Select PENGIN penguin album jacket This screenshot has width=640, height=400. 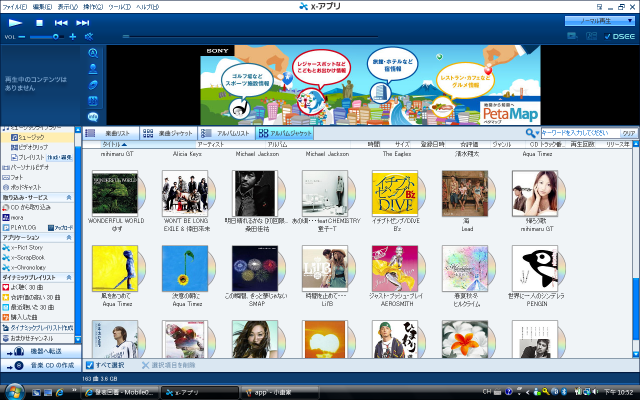pos(535,269)
